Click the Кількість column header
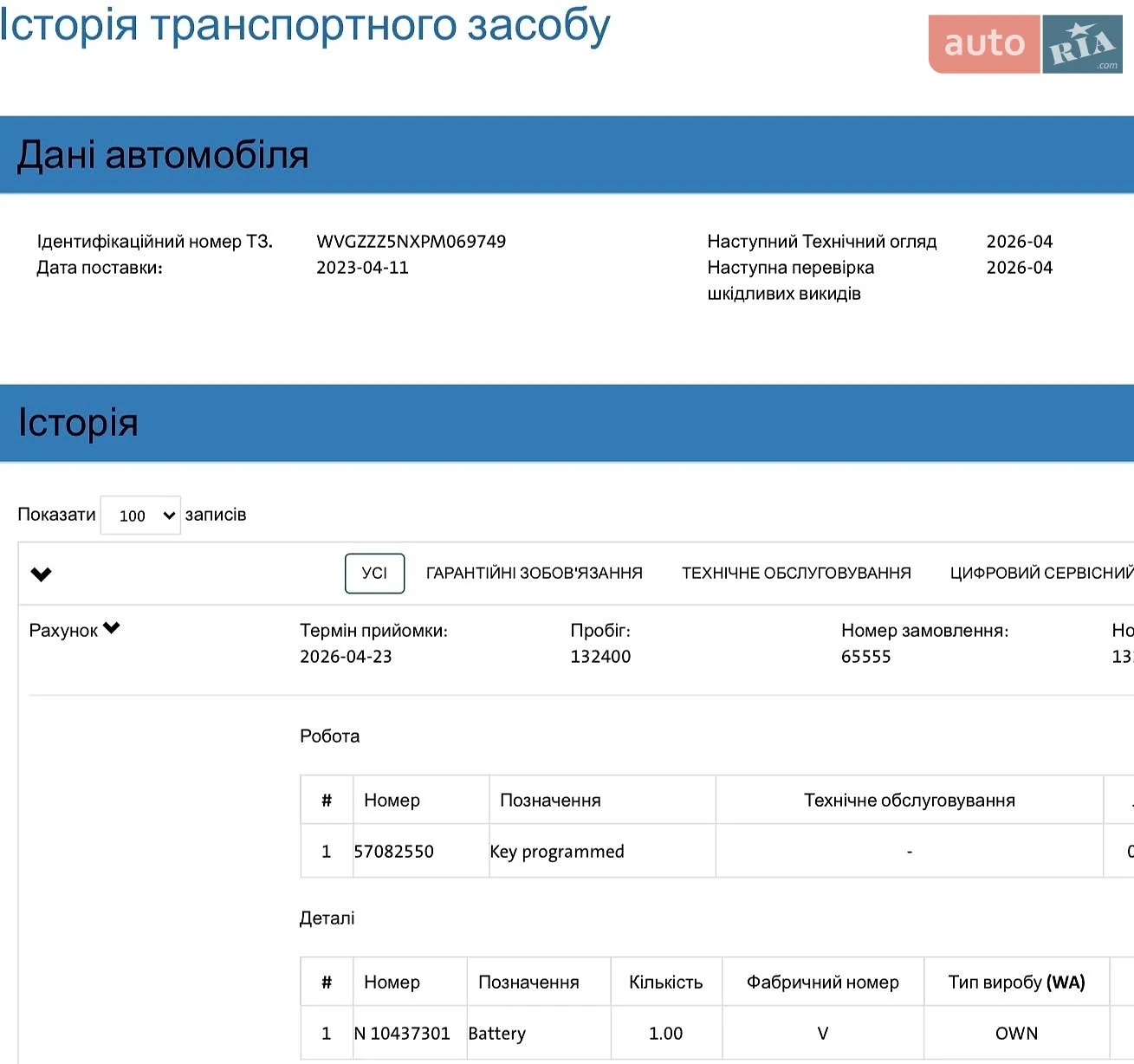 tap(666, 982)
